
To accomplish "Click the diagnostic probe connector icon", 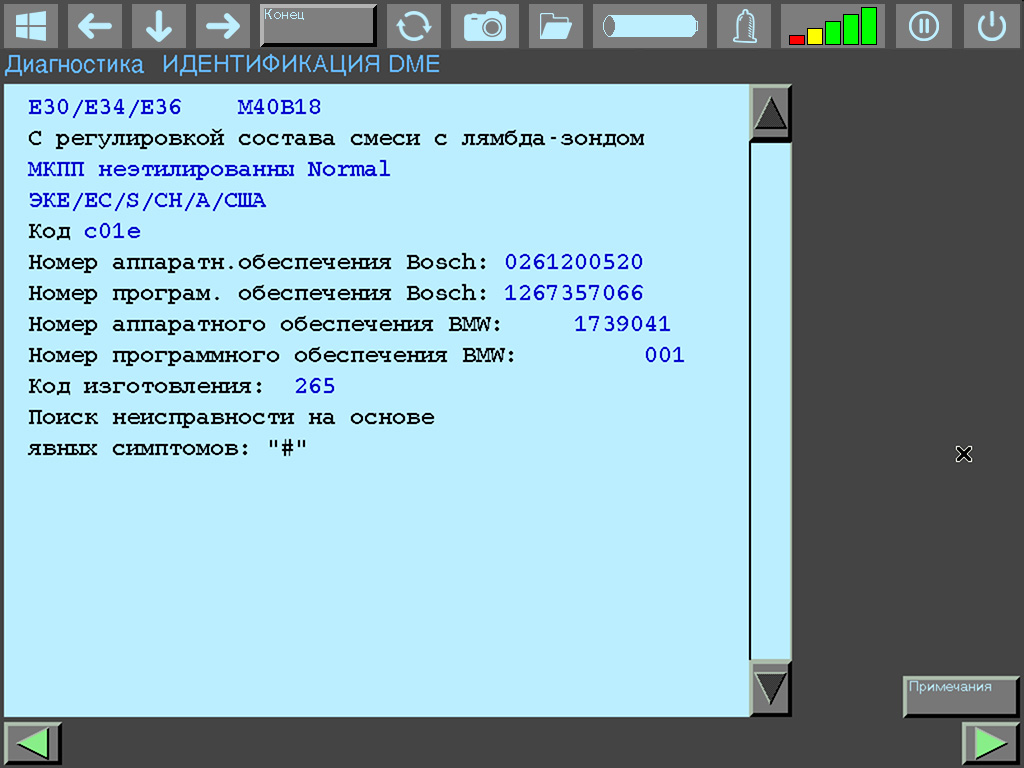I will click(x=743, y=26).
